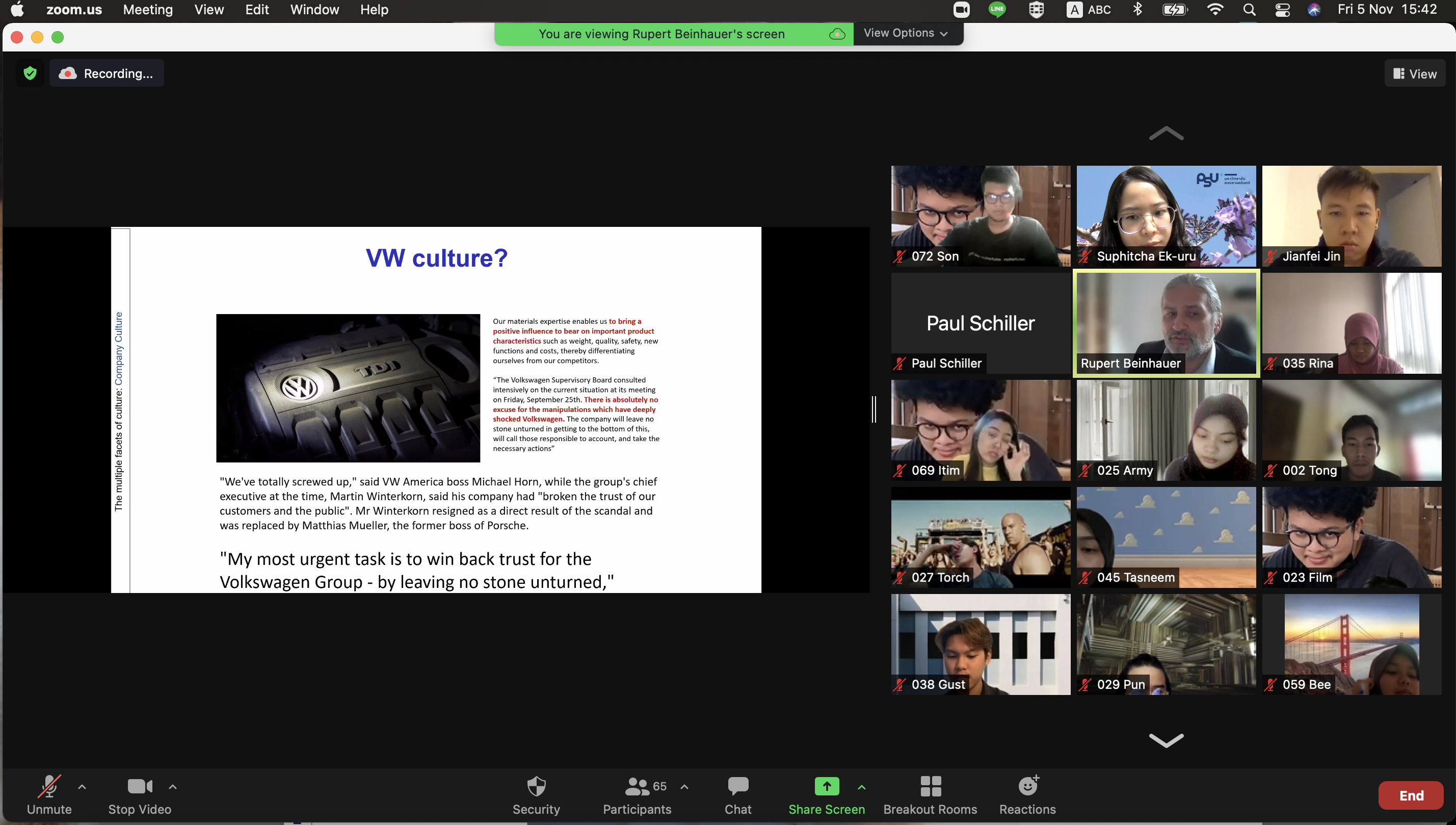Unmute the microphone
The width and height of the screenshot is (1456, 825).
click(x=49, y=786)
